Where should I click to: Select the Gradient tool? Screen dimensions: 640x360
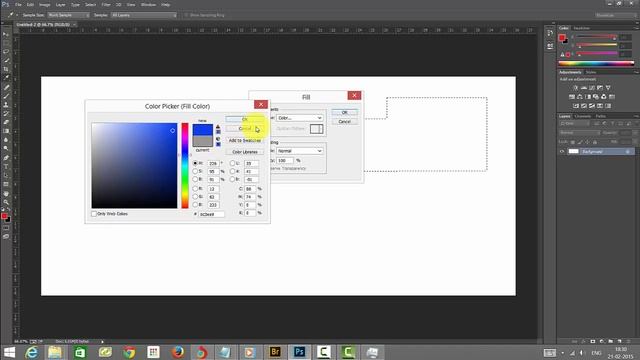point(6,131)
